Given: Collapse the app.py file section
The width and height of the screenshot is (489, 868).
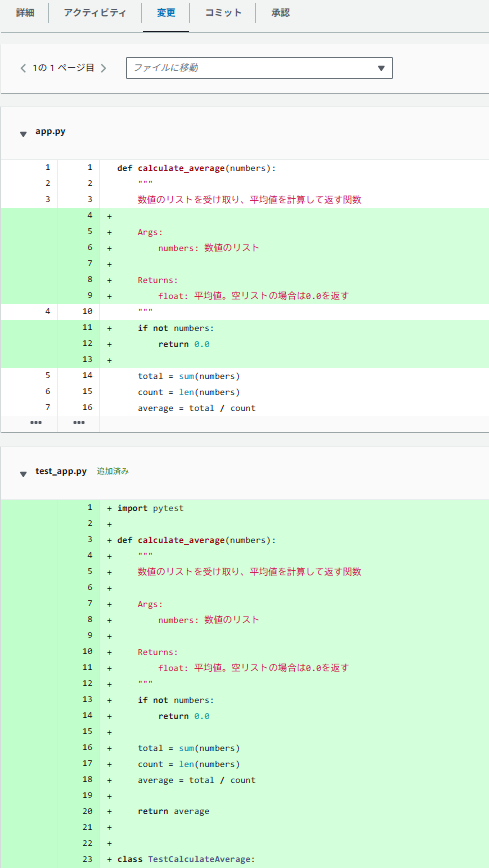Looking at the screenshot, I should [23, 133].
